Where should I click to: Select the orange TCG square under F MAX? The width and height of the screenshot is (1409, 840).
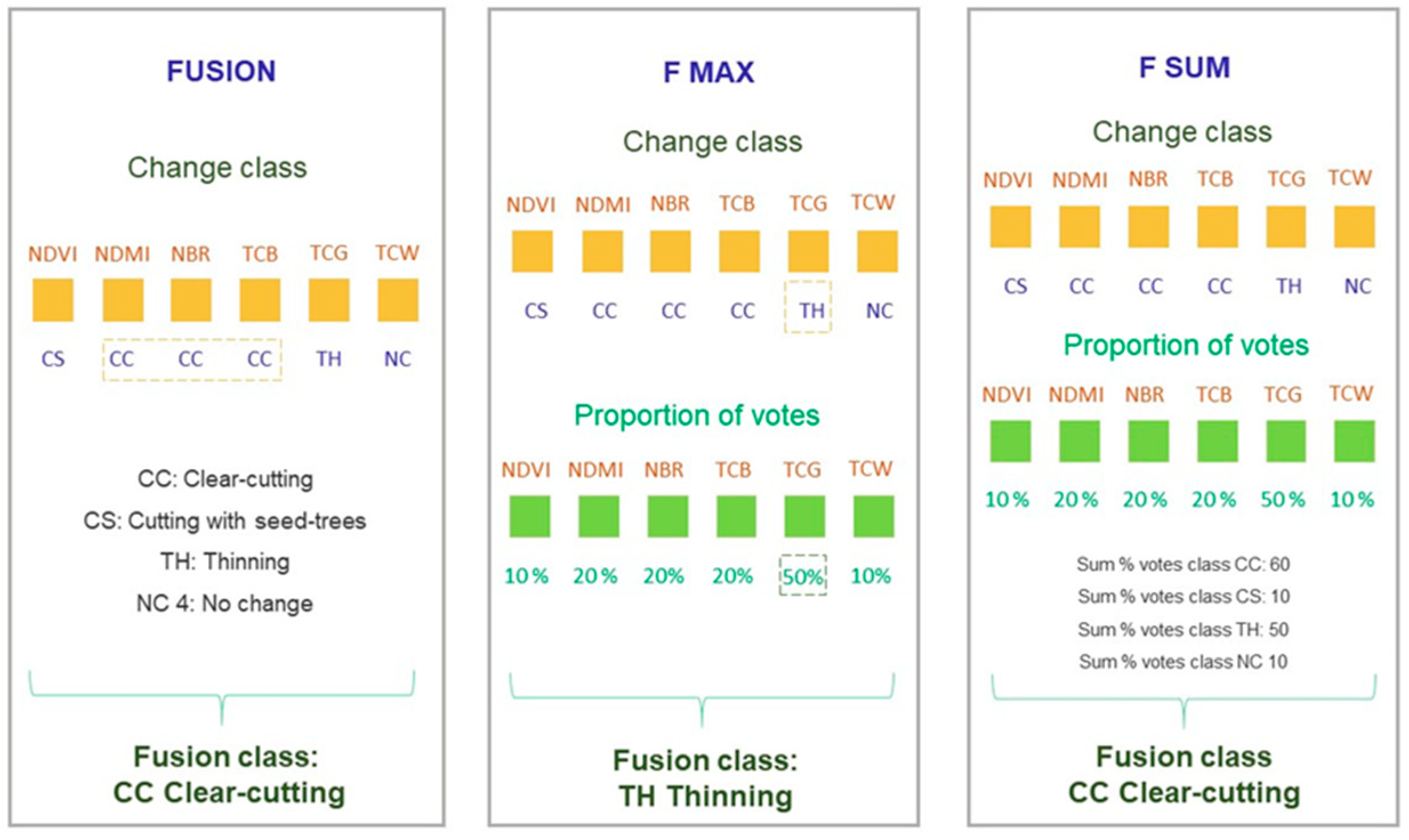(x=808, y=251)
